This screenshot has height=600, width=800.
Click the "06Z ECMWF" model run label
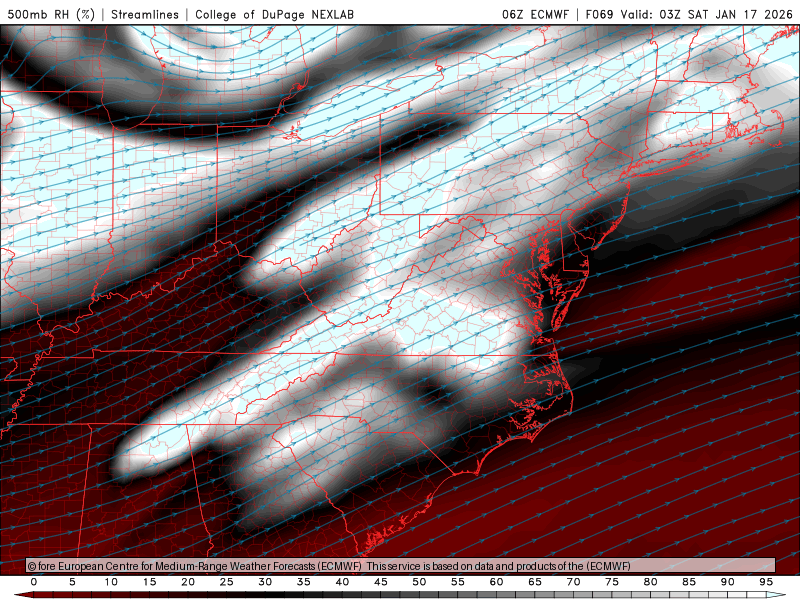tap(535, 14)
